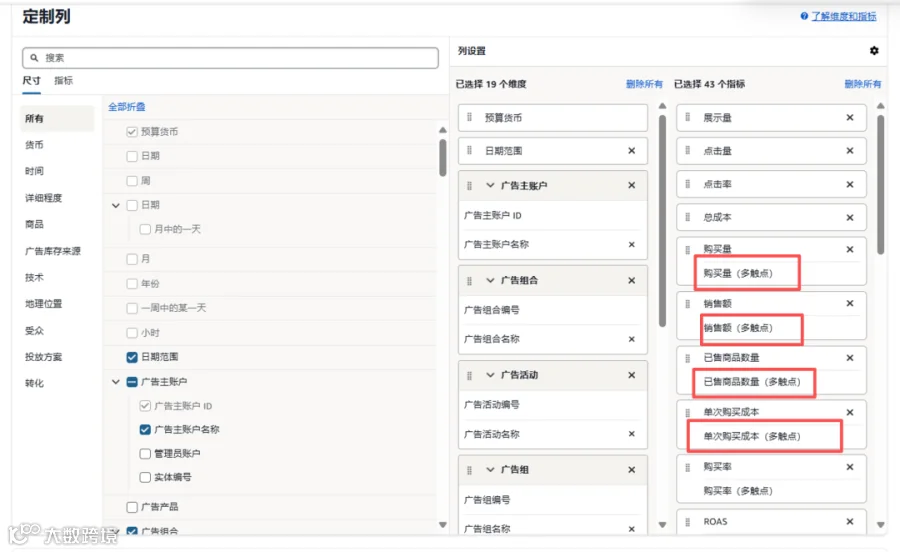Select 时间 category in sidebar
The height and width of the screenshot is (552, 900).
tap(34, 171)
